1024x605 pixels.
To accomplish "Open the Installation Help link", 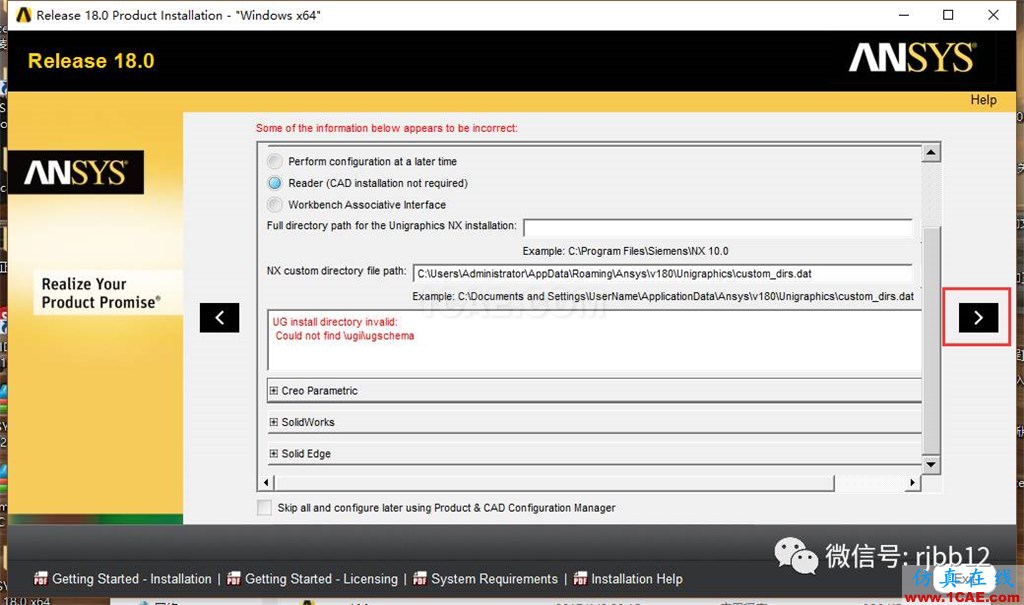I will [637, 579].
